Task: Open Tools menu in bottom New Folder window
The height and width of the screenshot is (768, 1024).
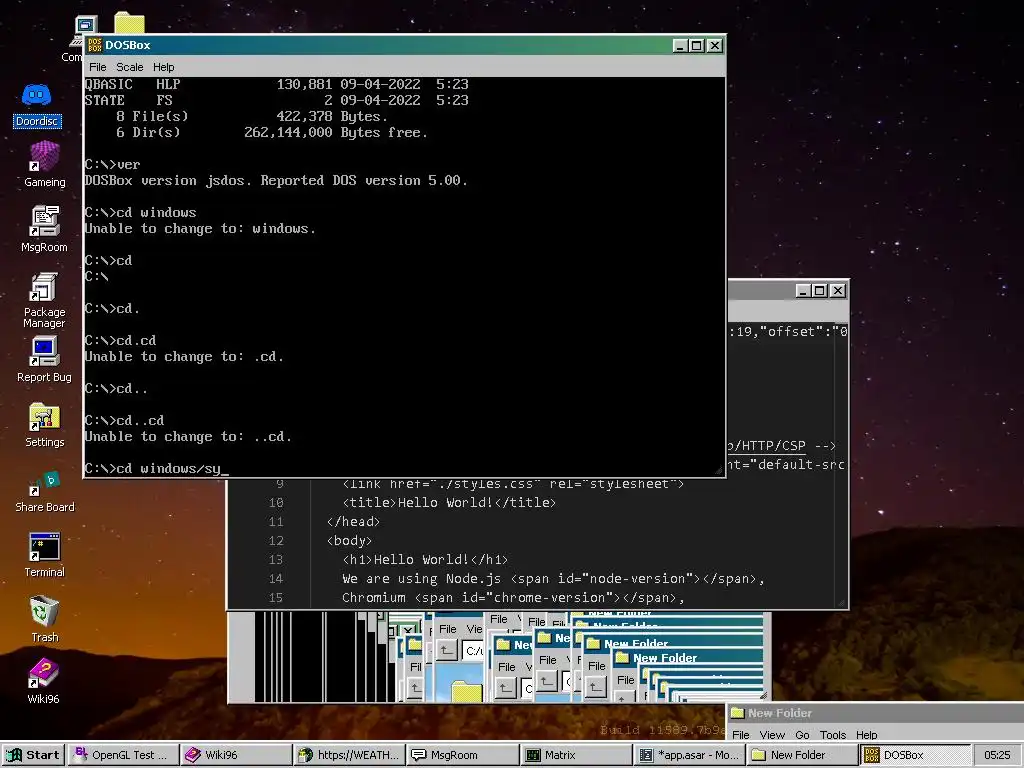Action: (x=833, y=735)
